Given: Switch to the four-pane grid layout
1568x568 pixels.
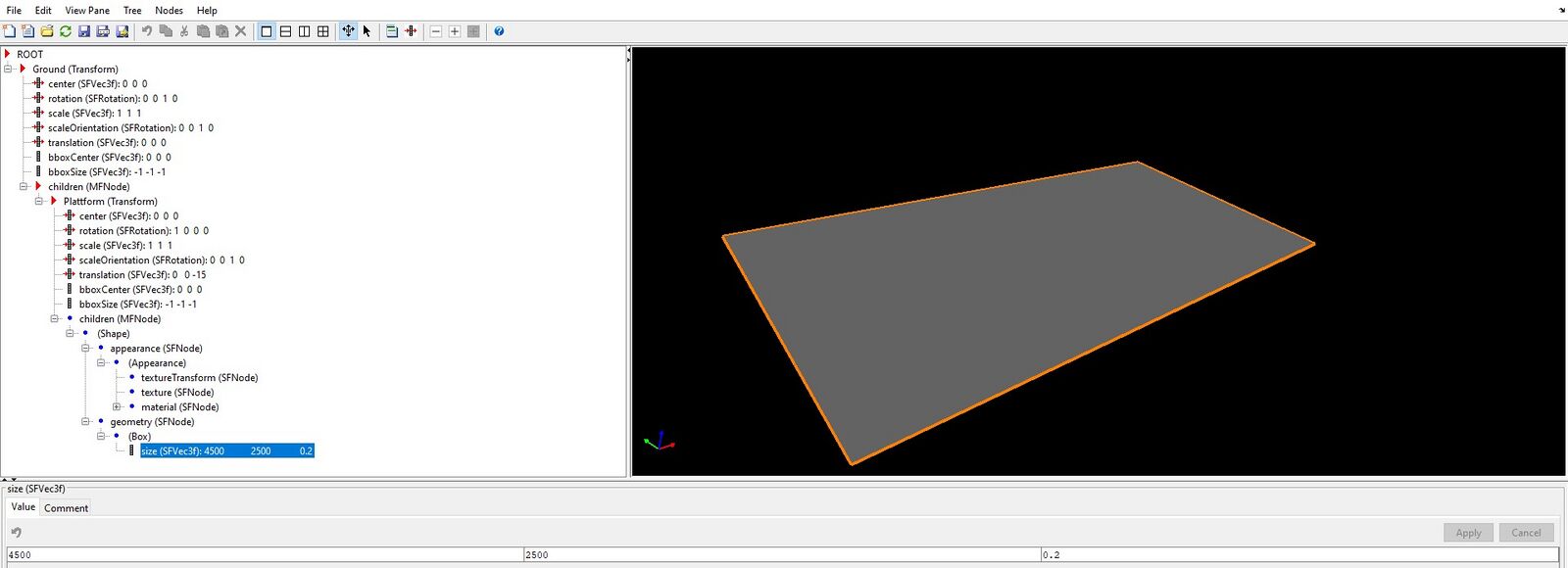Looking at the screenshot, I should [323, 31].
